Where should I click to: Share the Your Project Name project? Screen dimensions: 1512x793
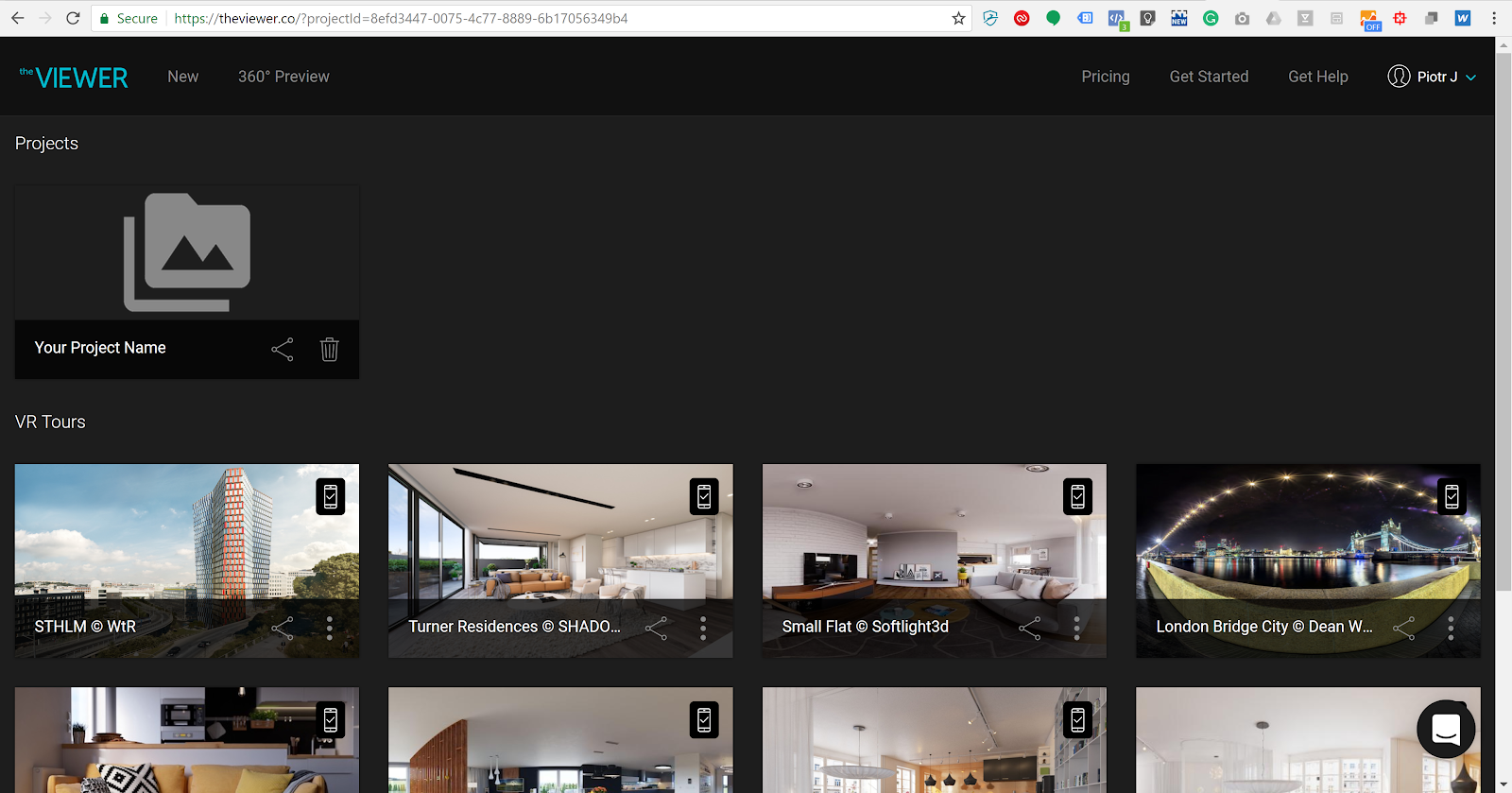pyautogui.click(x=283, y=349)
